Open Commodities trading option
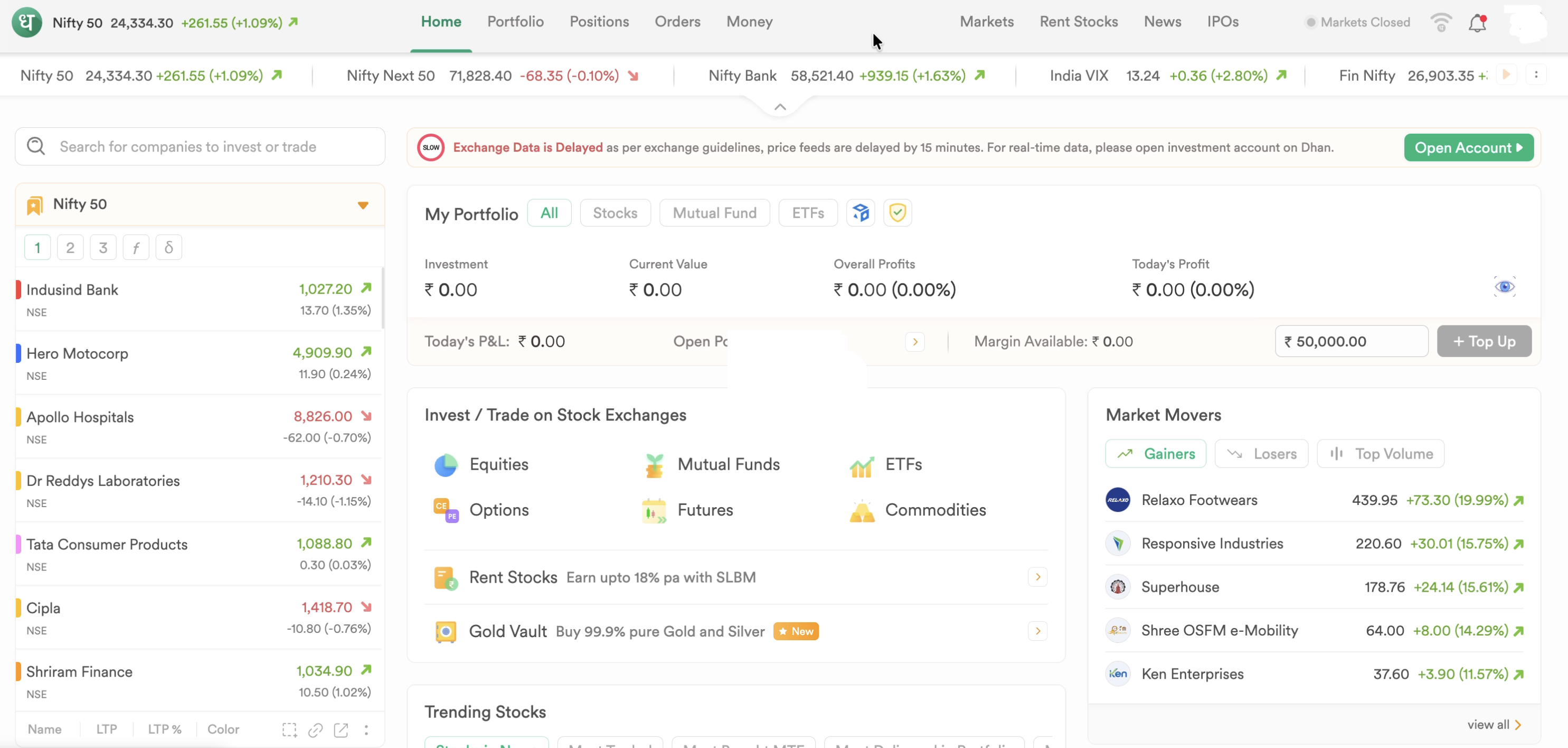The image size is (1568, 748). coord(917,510)
